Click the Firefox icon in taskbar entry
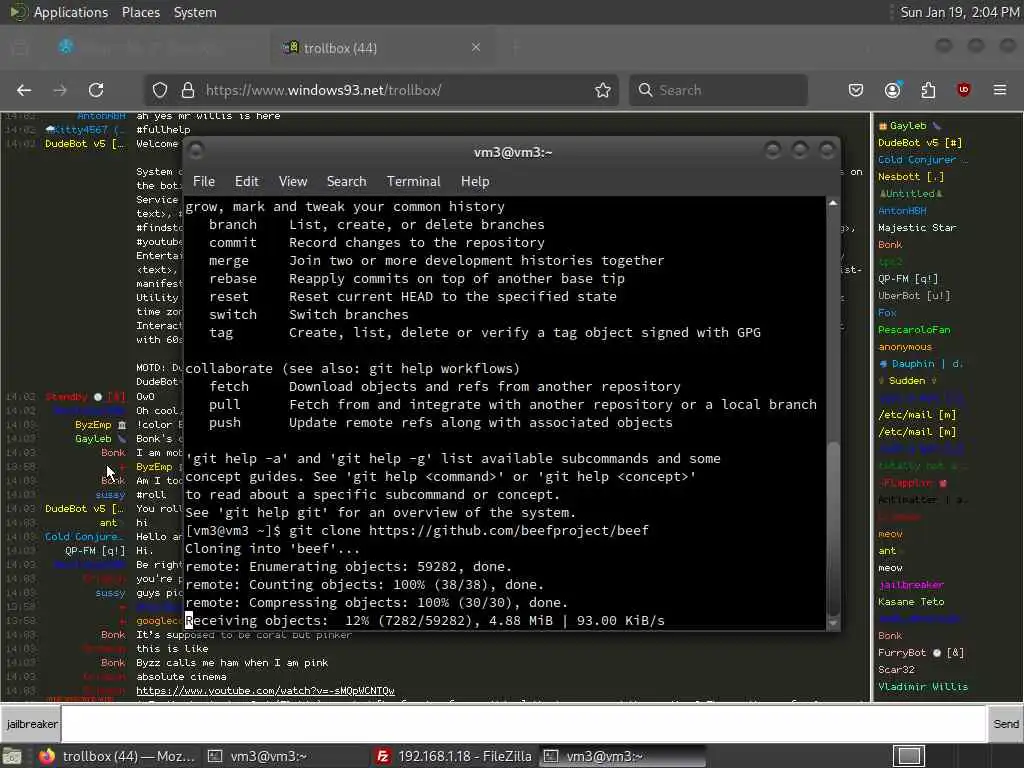This screenshot has width=1024, height=768. [x=47, y=756]
